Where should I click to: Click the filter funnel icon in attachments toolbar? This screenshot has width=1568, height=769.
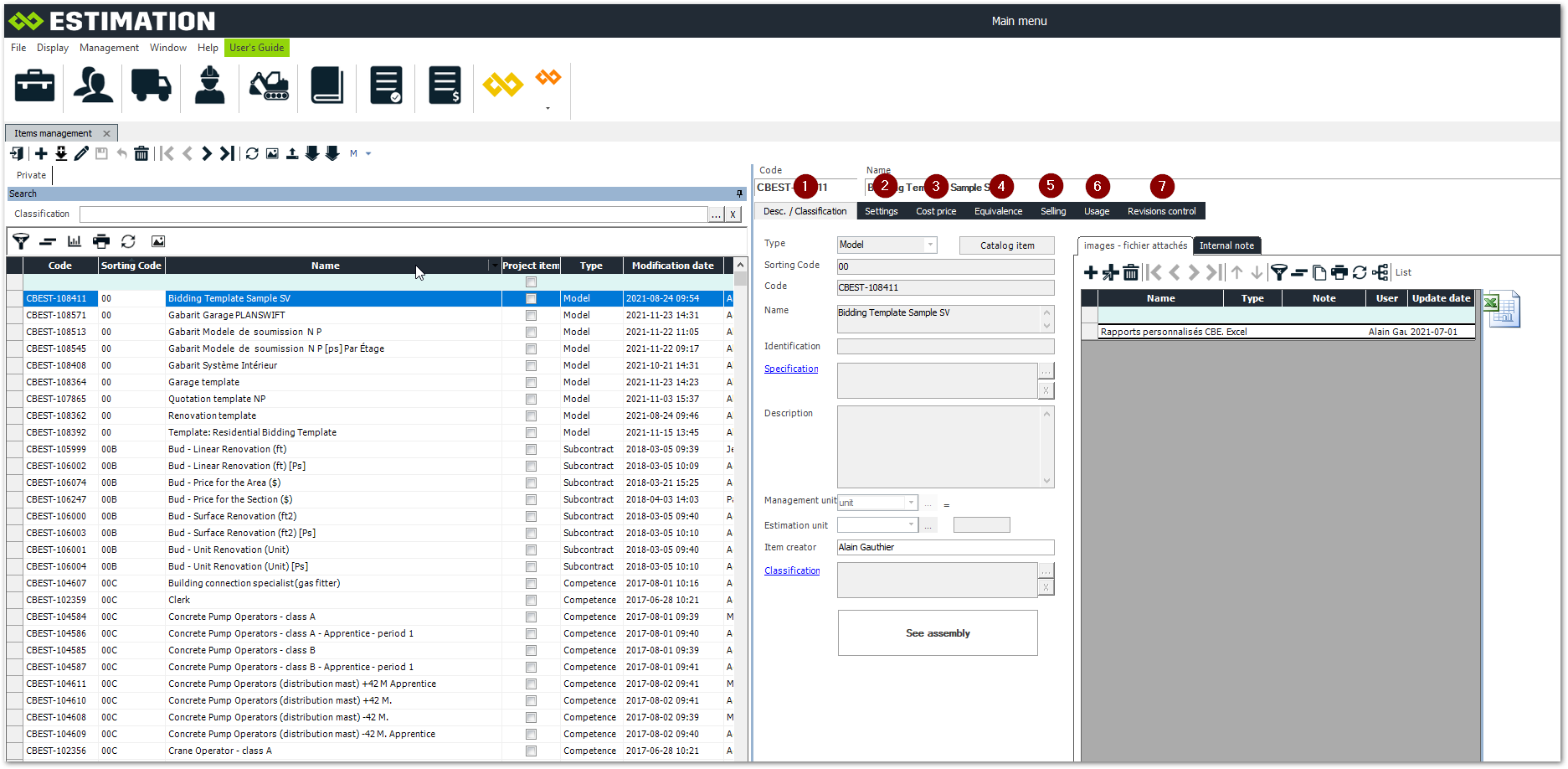coord(1278,272)
